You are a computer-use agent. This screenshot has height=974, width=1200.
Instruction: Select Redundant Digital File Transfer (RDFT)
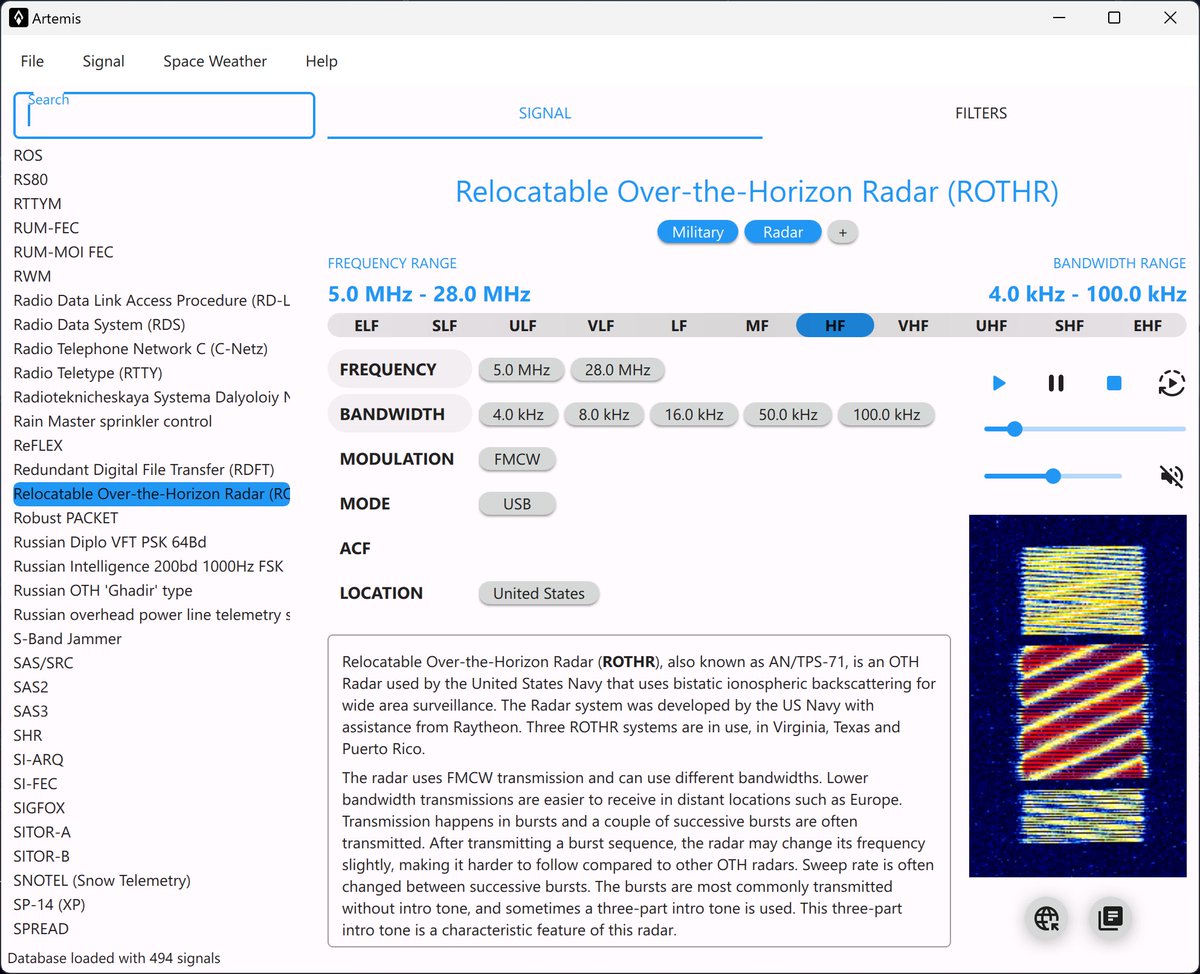[152, 469]
